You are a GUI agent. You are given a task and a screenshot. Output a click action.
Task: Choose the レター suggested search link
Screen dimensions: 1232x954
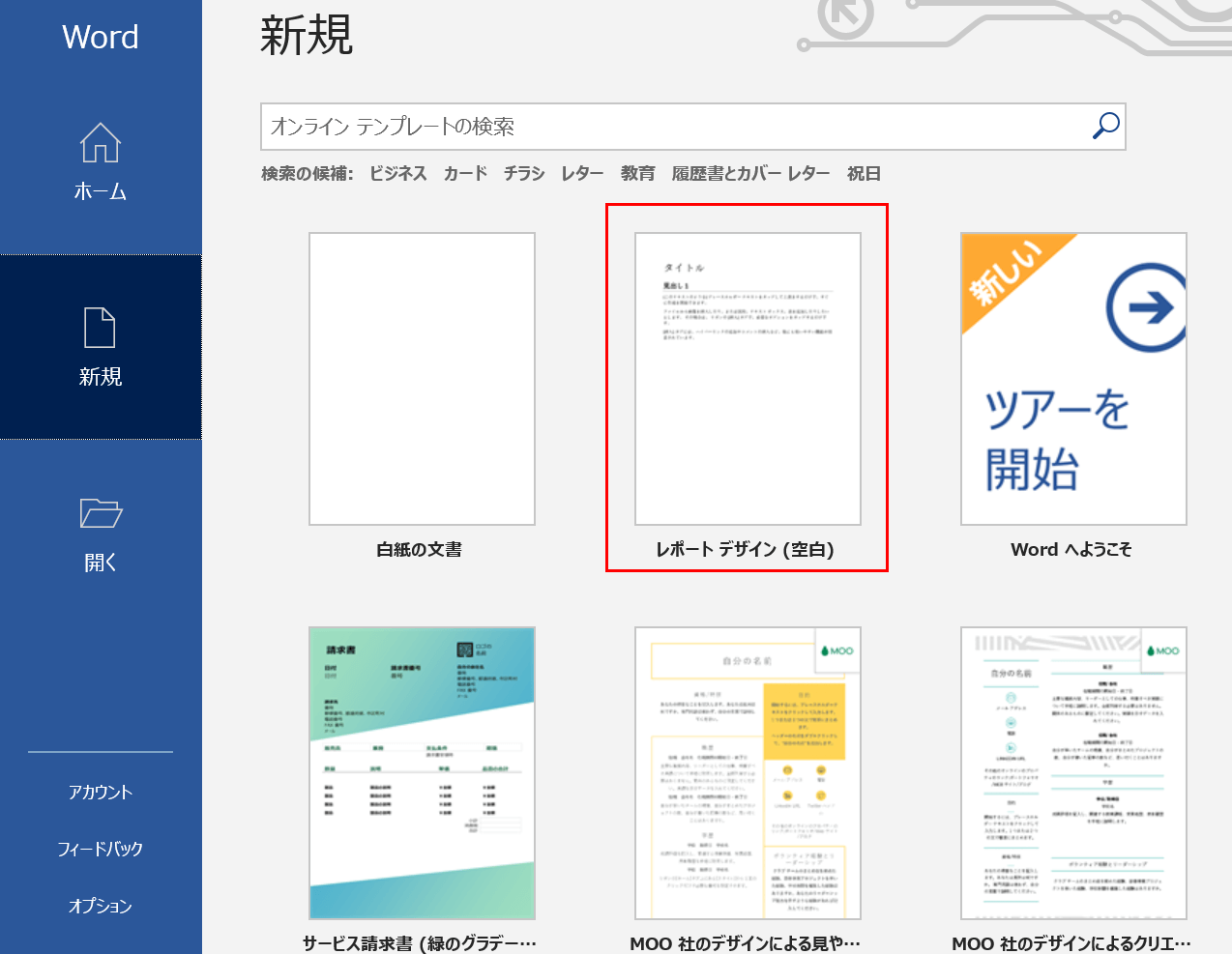(x=582, y=174)
